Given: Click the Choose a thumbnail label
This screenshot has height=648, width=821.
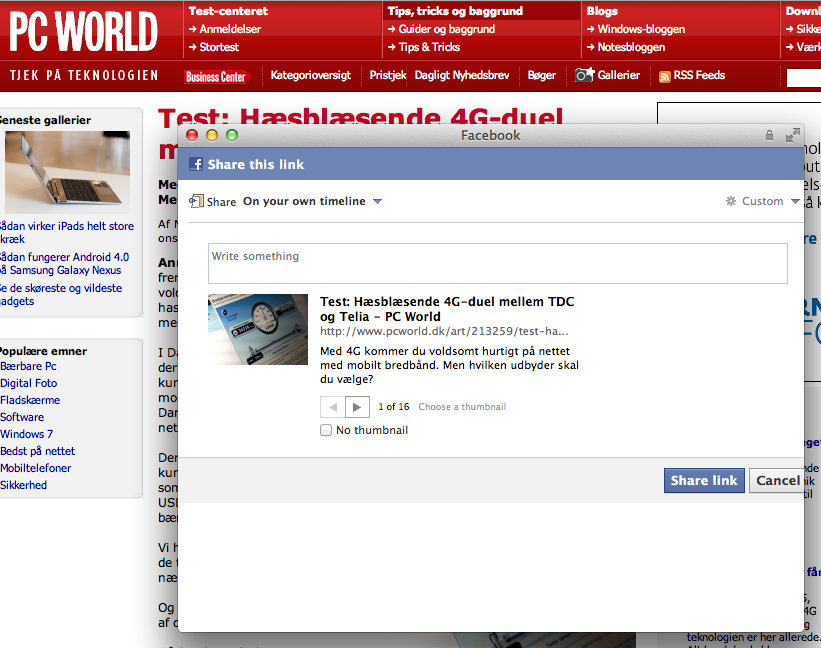Looking at the screenshot, I should [462, 407].
